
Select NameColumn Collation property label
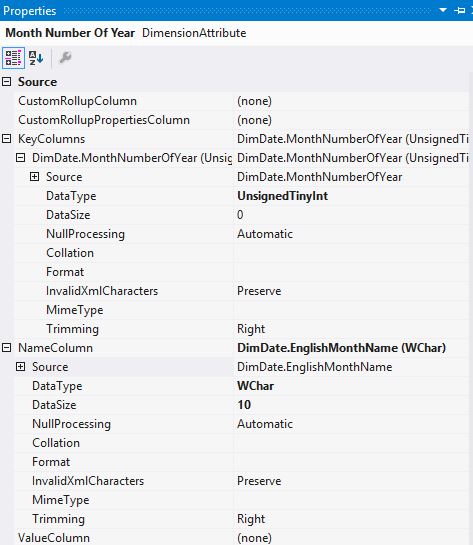(x=56, y=443)
